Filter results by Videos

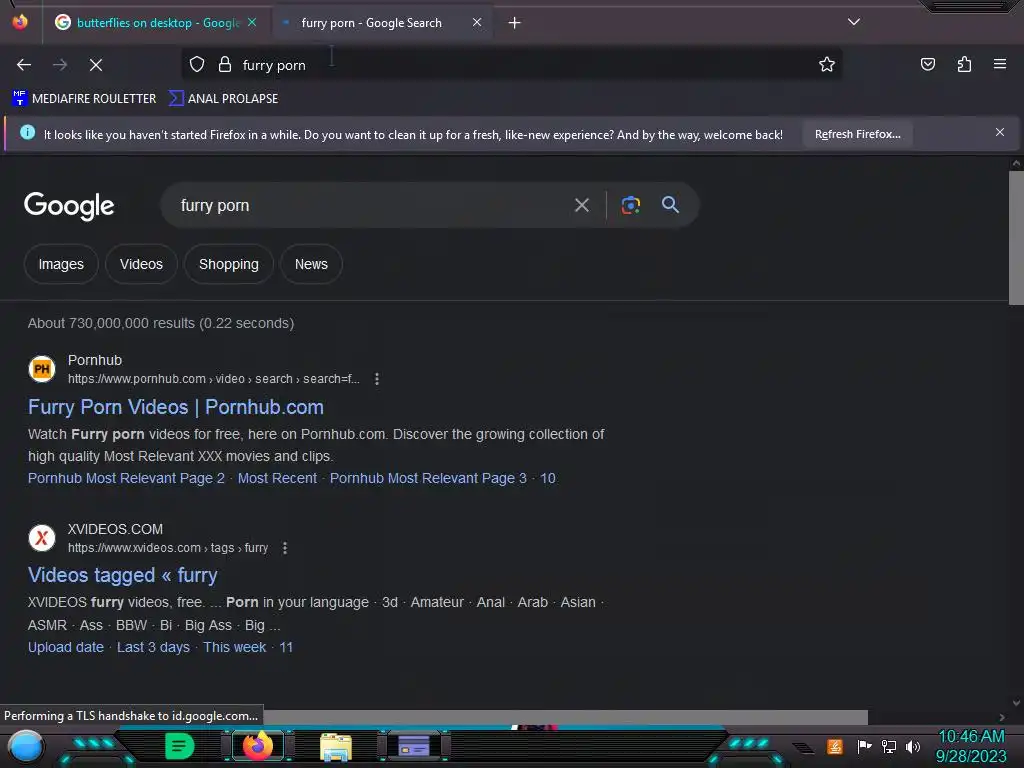pyautogui.click(x=141, y=264)
